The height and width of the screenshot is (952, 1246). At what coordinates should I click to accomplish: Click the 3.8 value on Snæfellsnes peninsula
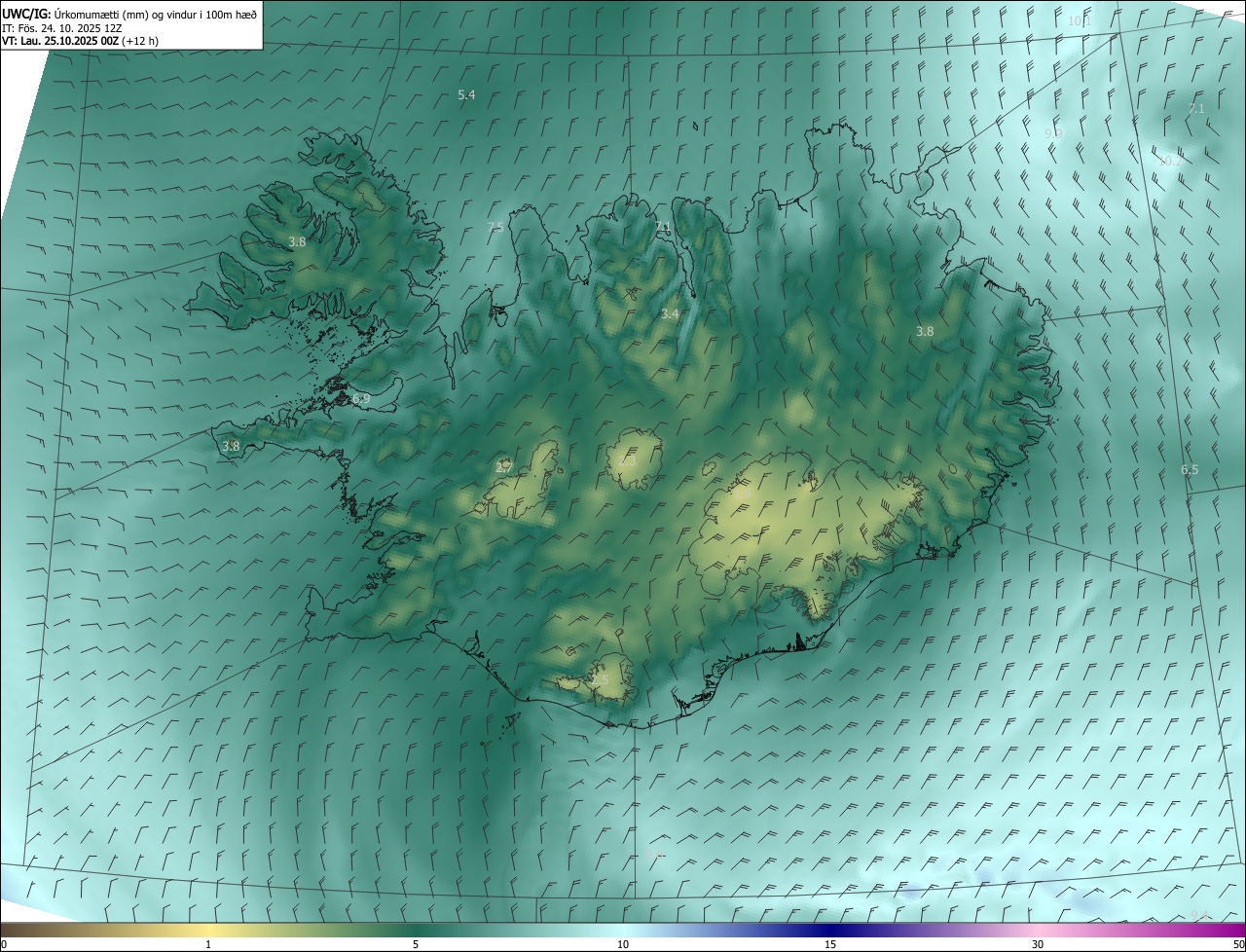[231, 446]
